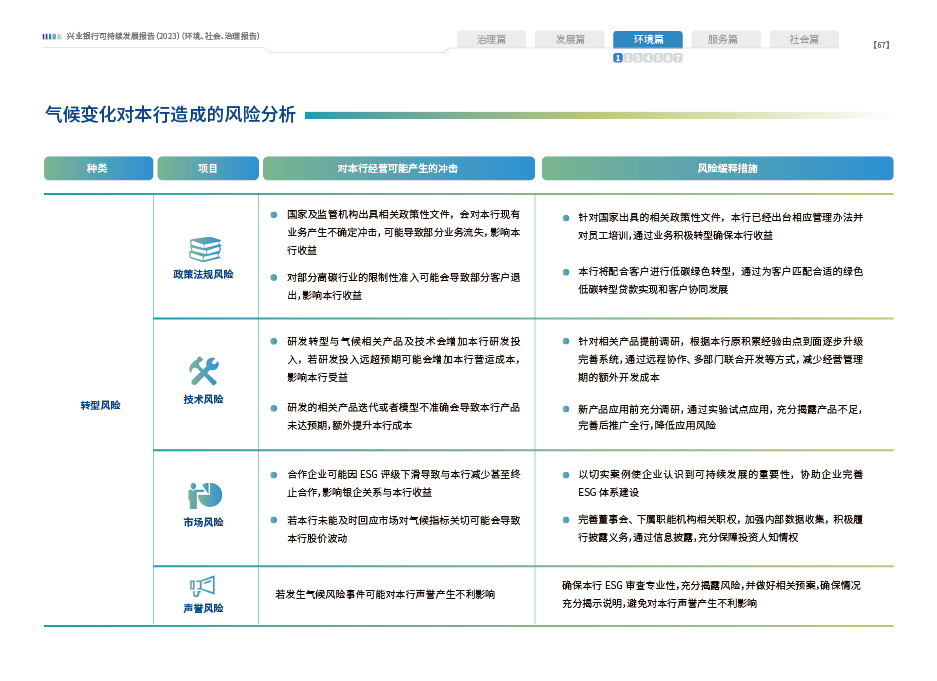Click the bullet before 以切实案例使企业认识到

pos(565,474)
